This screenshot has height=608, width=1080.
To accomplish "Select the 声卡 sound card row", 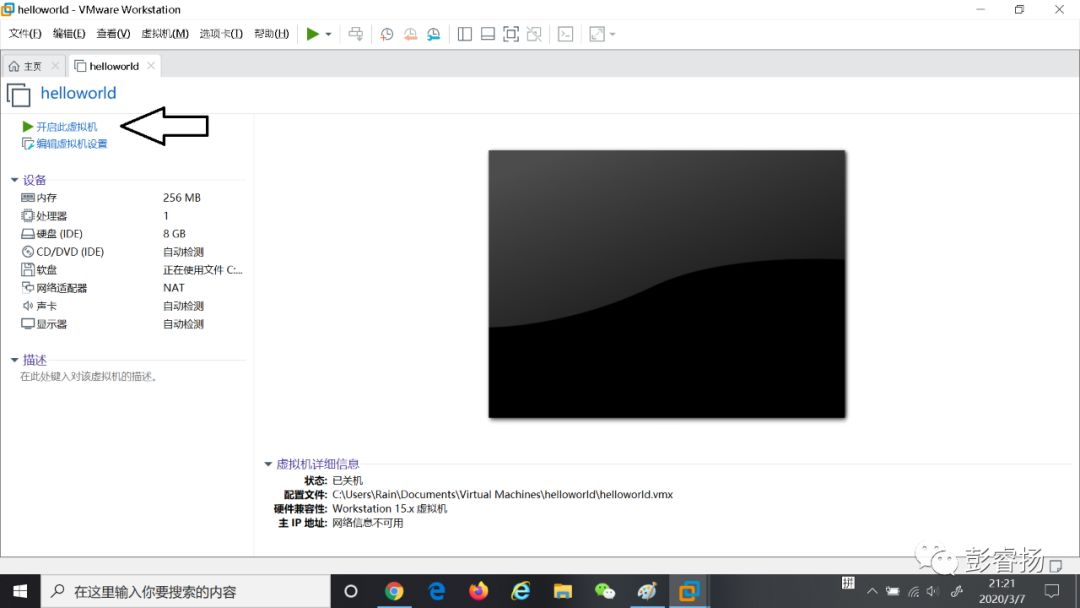I will coord(132,306).
